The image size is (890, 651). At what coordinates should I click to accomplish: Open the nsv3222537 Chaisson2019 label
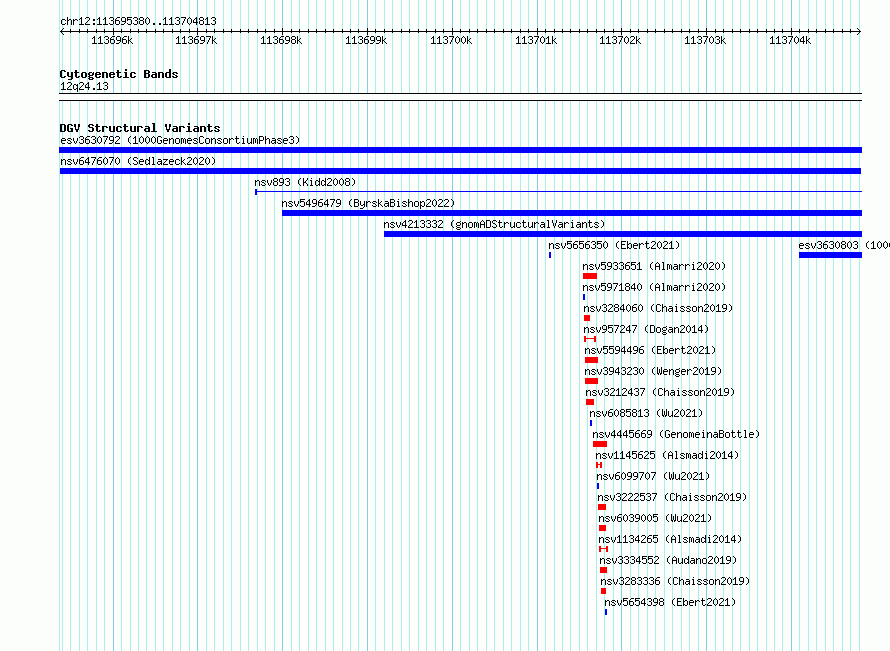pos(672,497)
